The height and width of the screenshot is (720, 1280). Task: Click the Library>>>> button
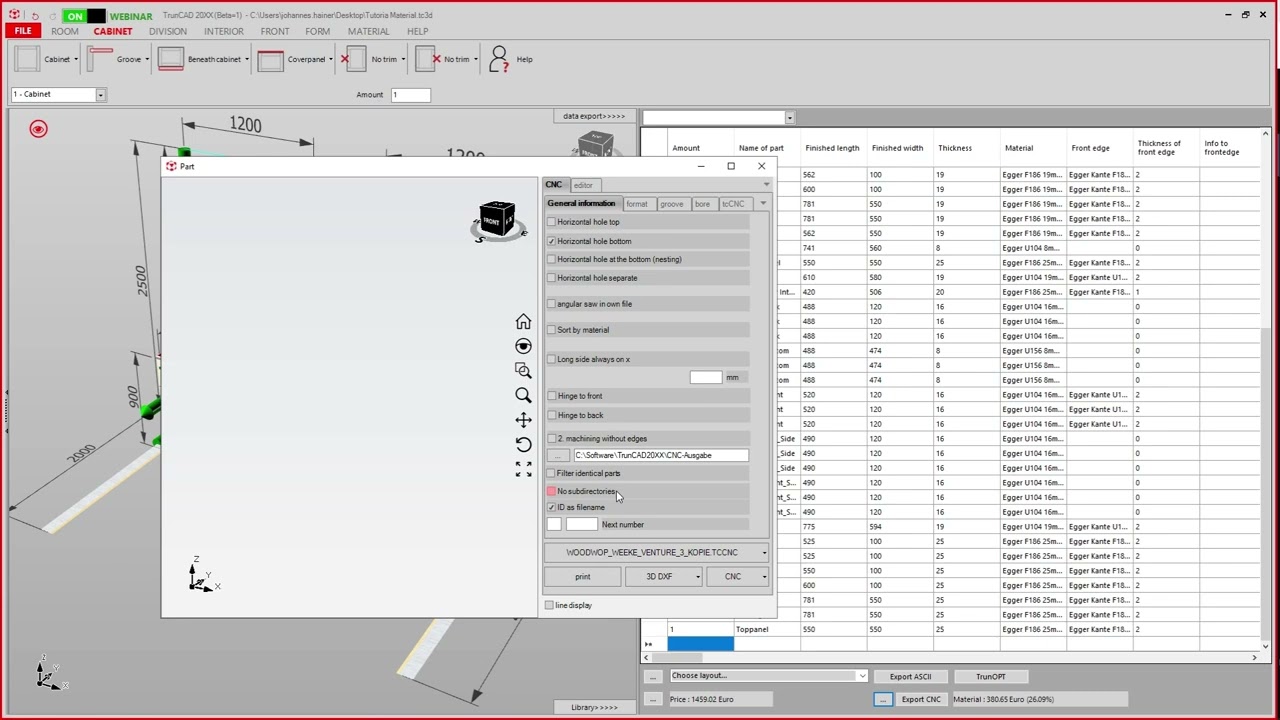pyautogui.click(x=594, y=707)
